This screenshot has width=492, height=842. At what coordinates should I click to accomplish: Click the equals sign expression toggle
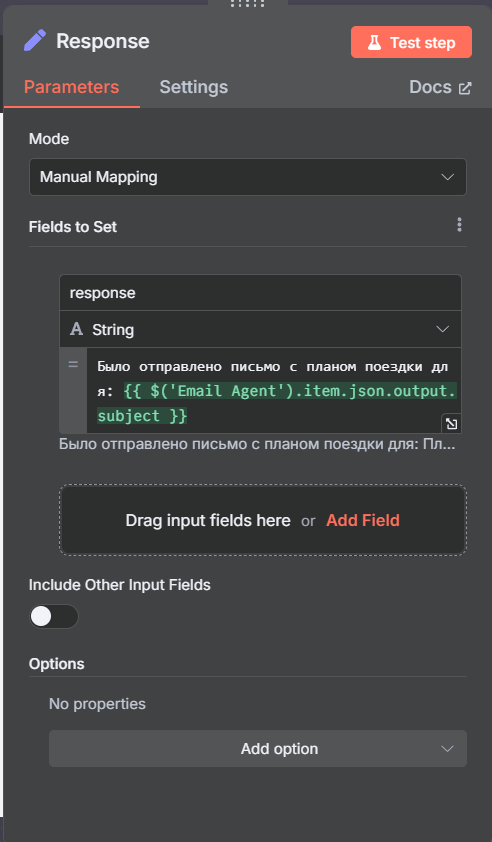(x=73, y=364)
